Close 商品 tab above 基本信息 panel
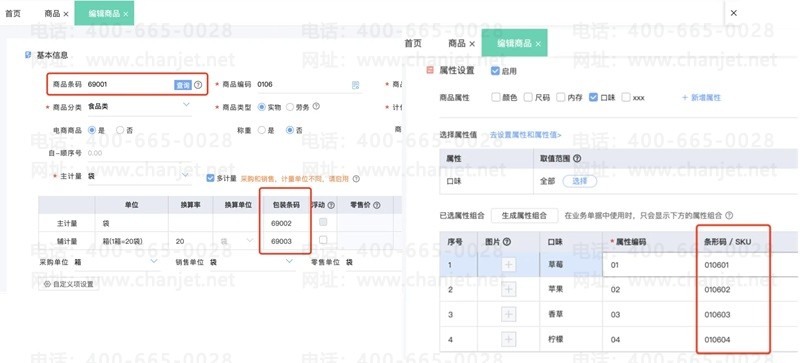800x363 pixels. (x=66, y=14)
